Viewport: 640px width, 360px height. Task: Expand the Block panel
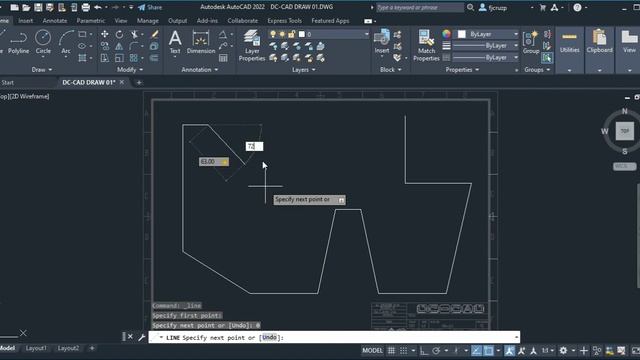coord(391,70)
